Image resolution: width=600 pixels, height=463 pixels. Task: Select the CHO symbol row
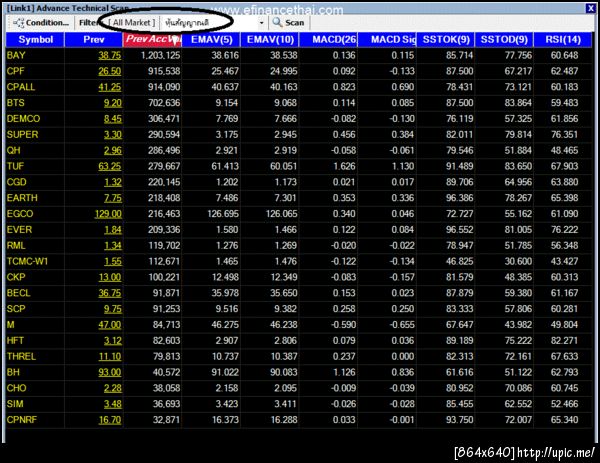(x=299, y=388)
